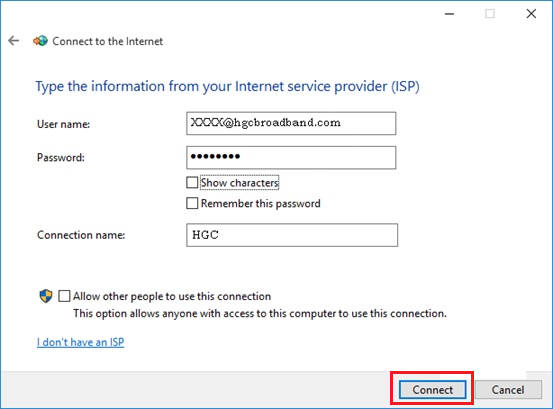The image size is (553, 409).
Task: Click into the Password field
Action: 291,158
